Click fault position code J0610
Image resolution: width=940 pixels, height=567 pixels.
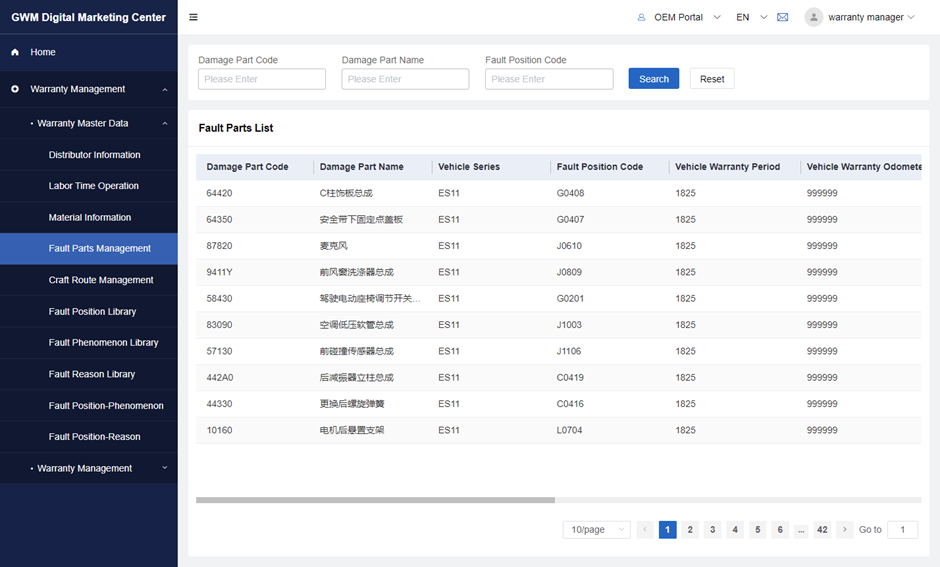569,246
